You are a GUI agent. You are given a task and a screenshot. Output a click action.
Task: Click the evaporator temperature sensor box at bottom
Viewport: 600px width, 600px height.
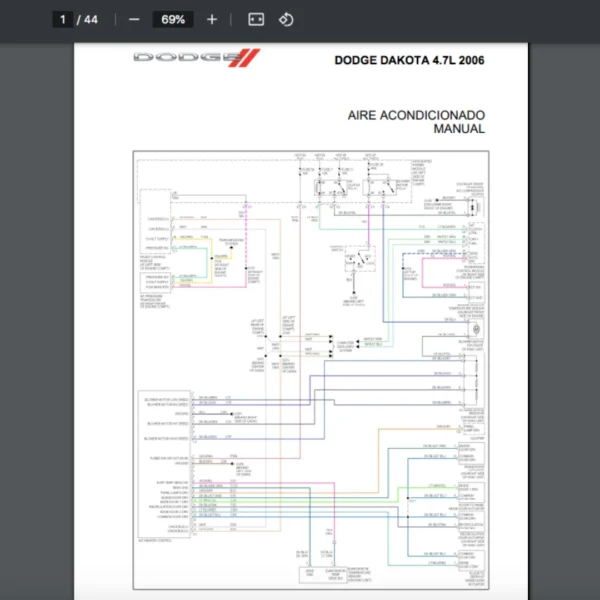333,574
